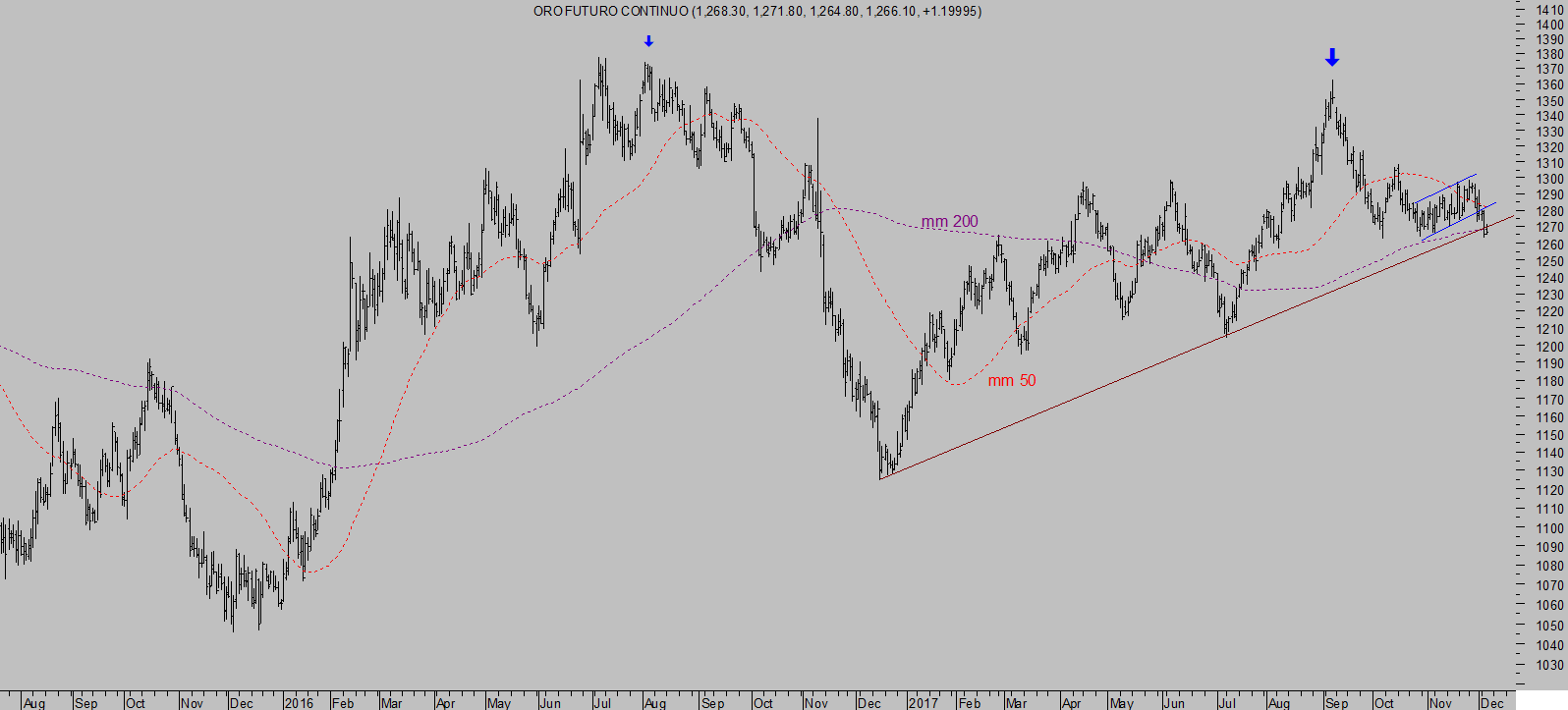Click the red trendline start at the December 2016 low
Screen dimensions: 1568x710
click(881, 477)
